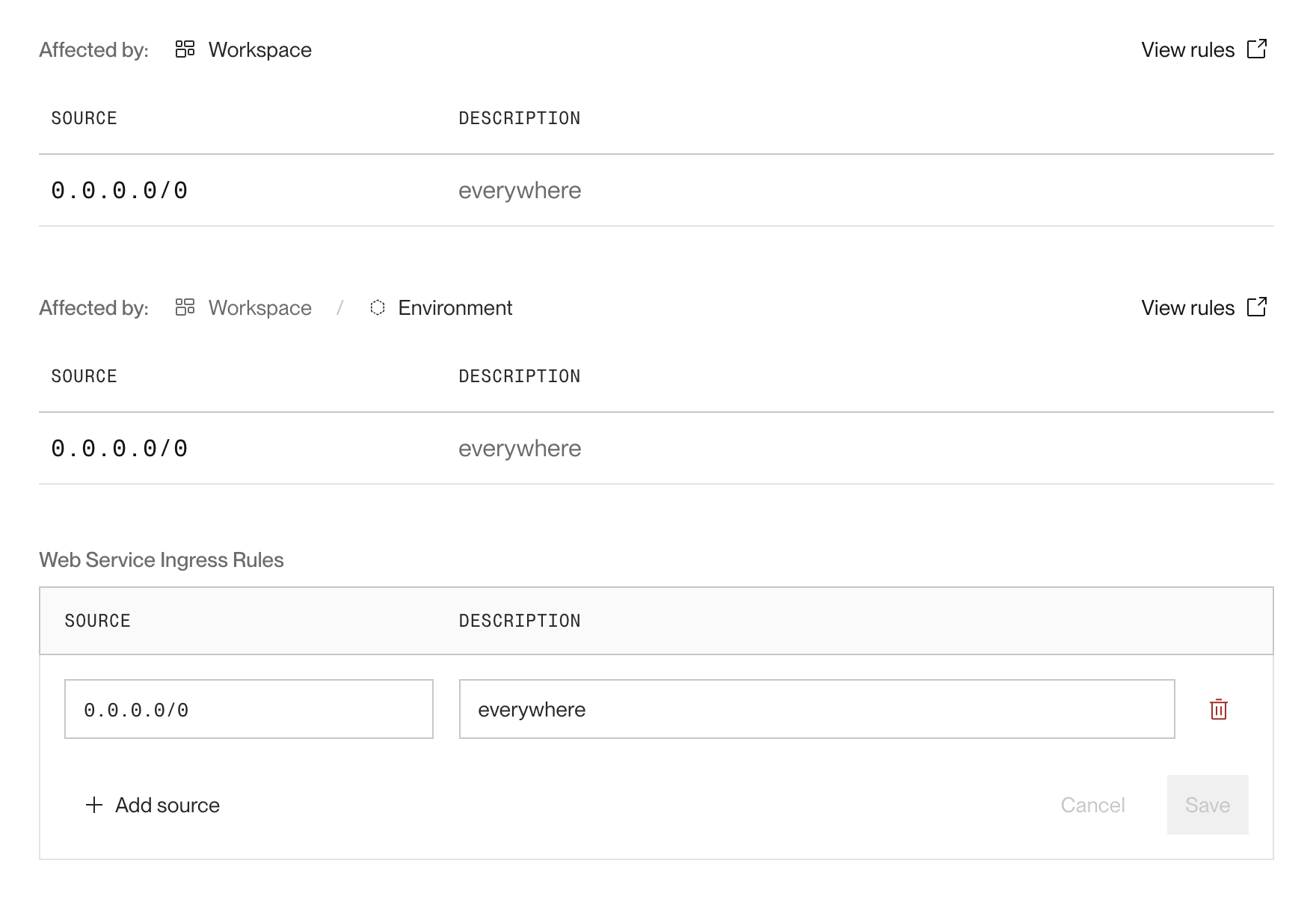Select the Workspace label in the second breadcrumb
1316x899 pixels.
click(x=260, y=307)
